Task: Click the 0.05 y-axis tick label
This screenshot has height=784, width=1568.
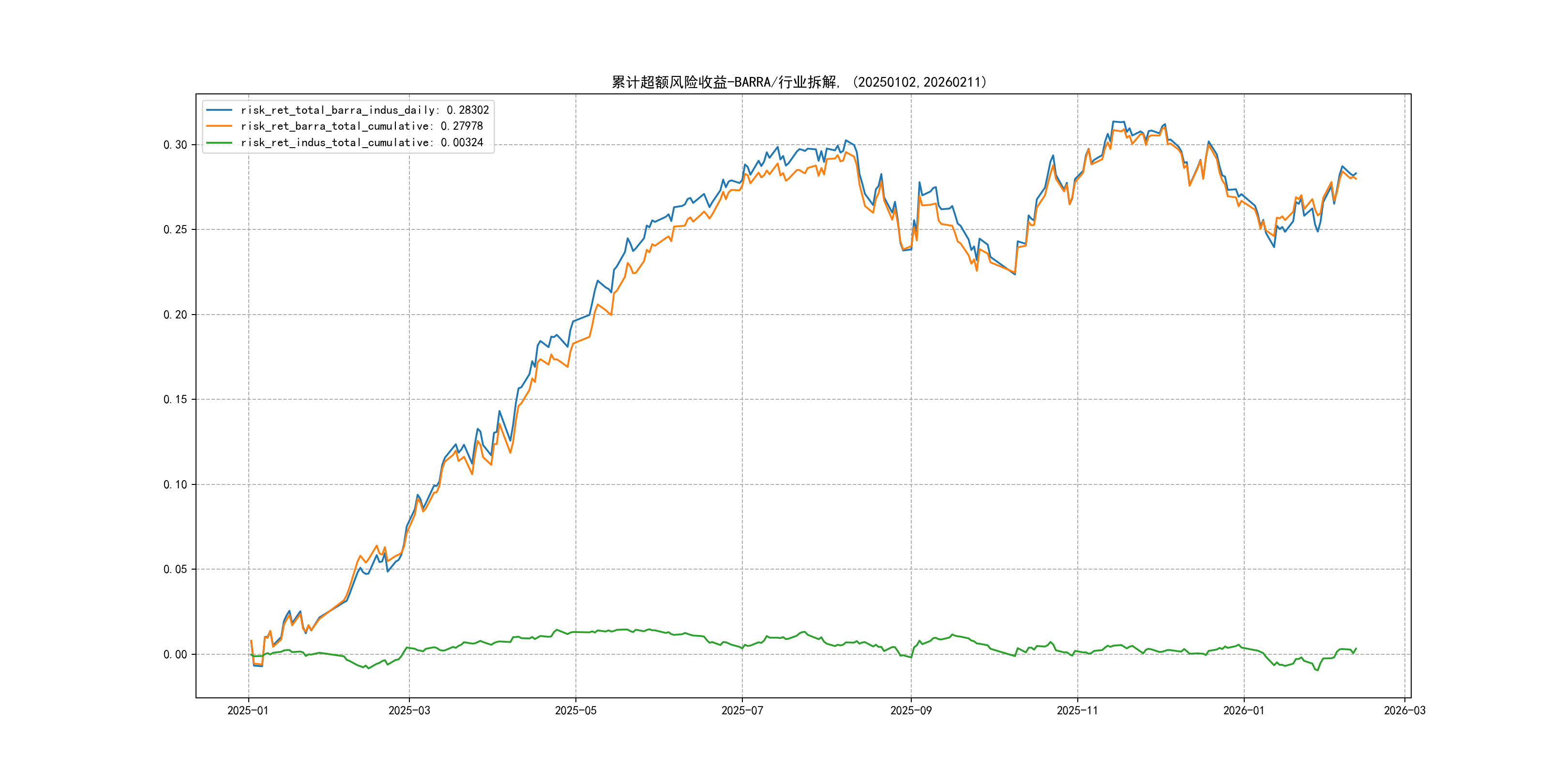Action: pos(175,569)
